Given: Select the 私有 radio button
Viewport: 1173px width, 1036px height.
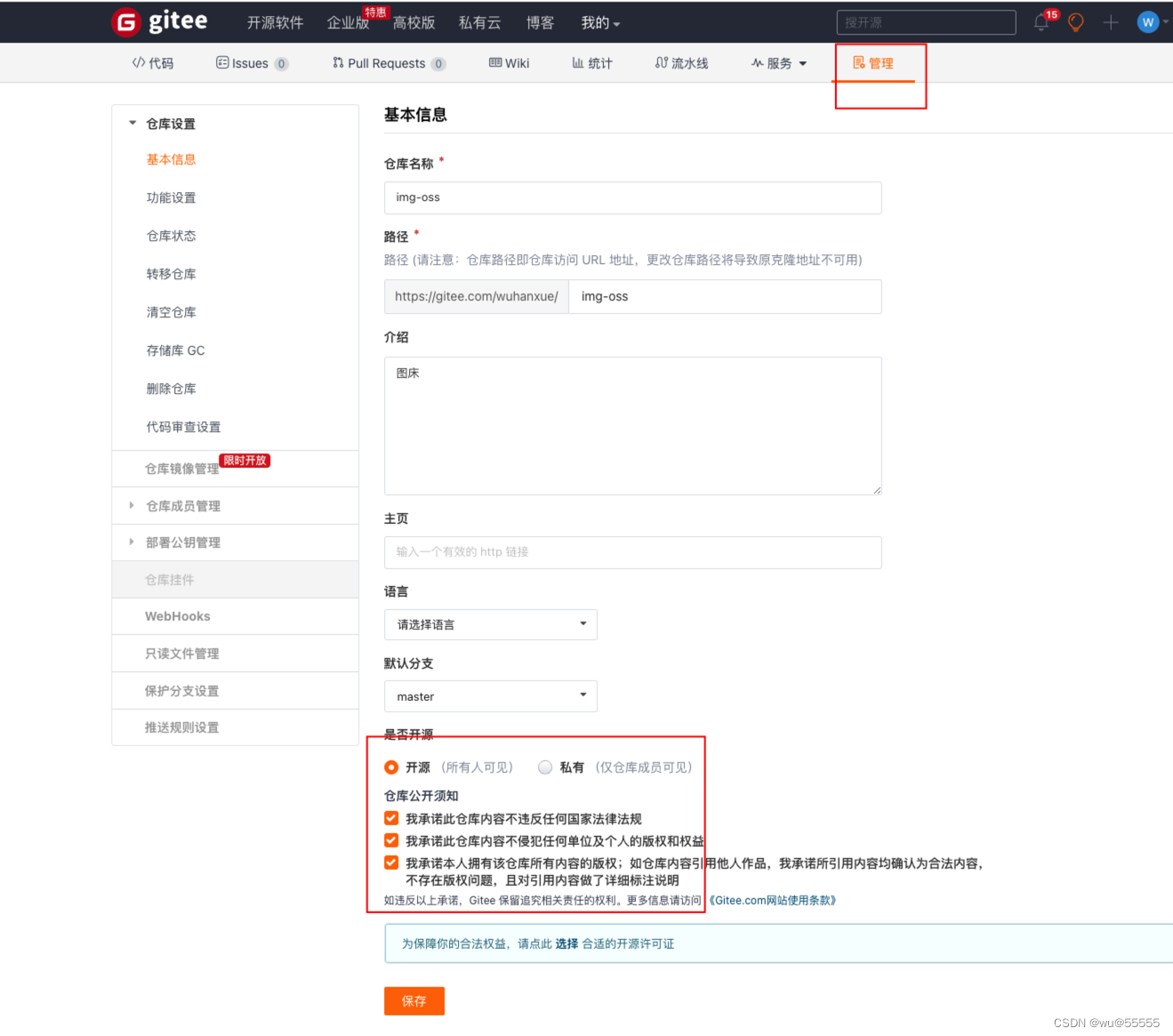Looking at the screenshot, I should [x=545, y=767].
